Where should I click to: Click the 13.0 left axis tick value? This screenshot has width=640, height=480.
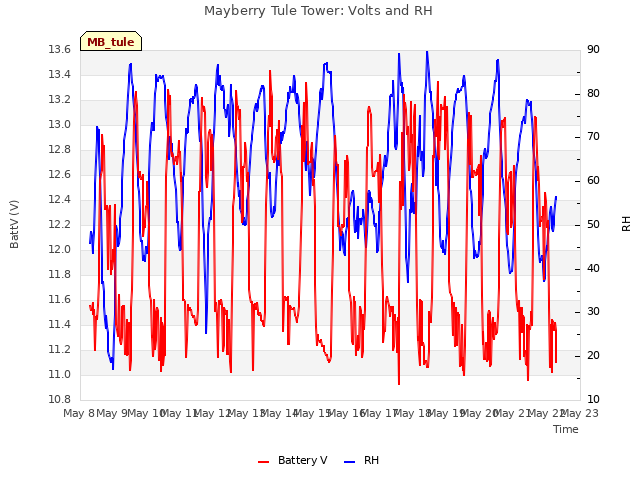click(x=60, y=124)
